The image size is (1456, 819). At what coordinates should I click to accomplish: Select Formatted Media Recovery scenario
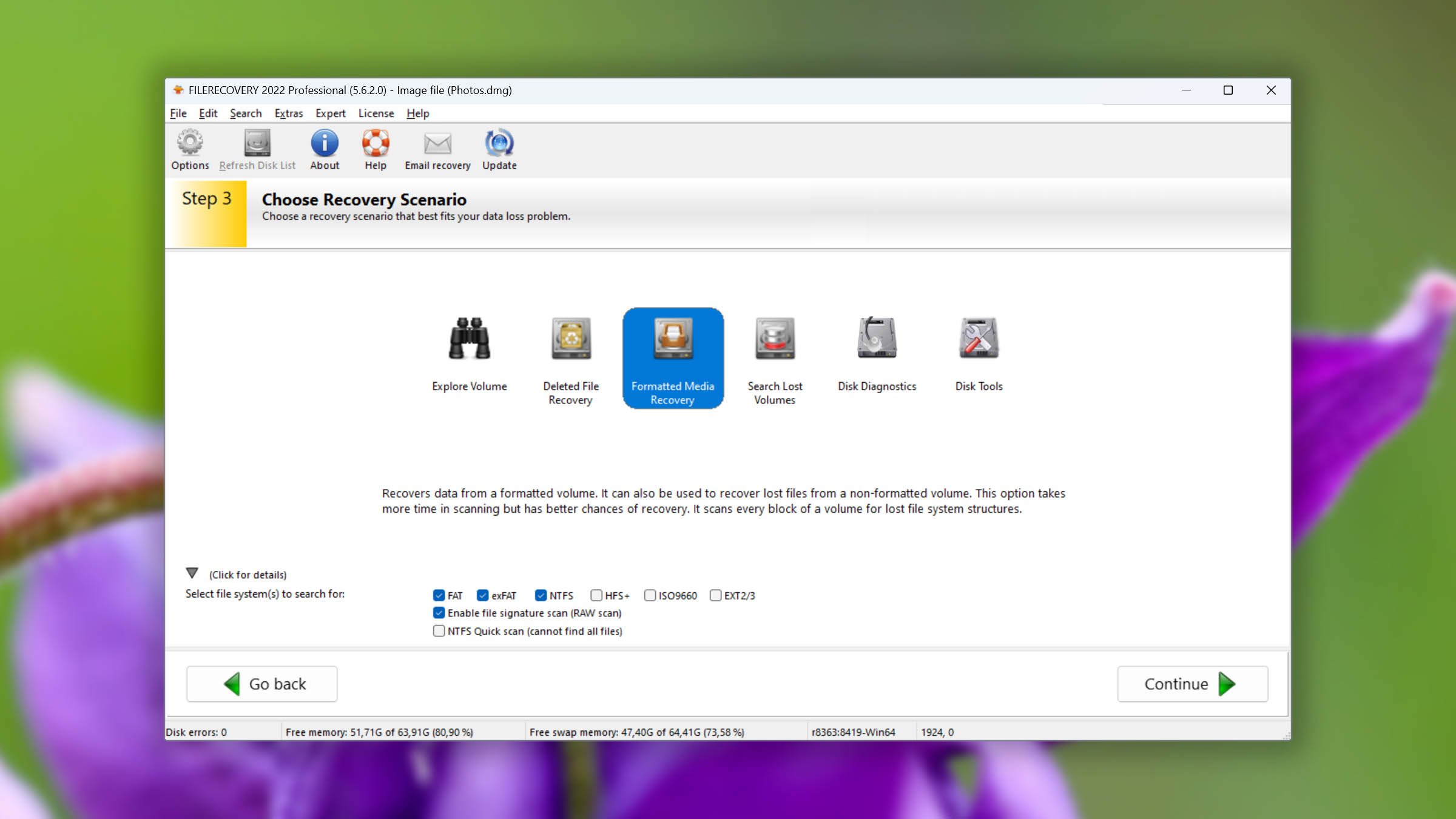[673, 358]
